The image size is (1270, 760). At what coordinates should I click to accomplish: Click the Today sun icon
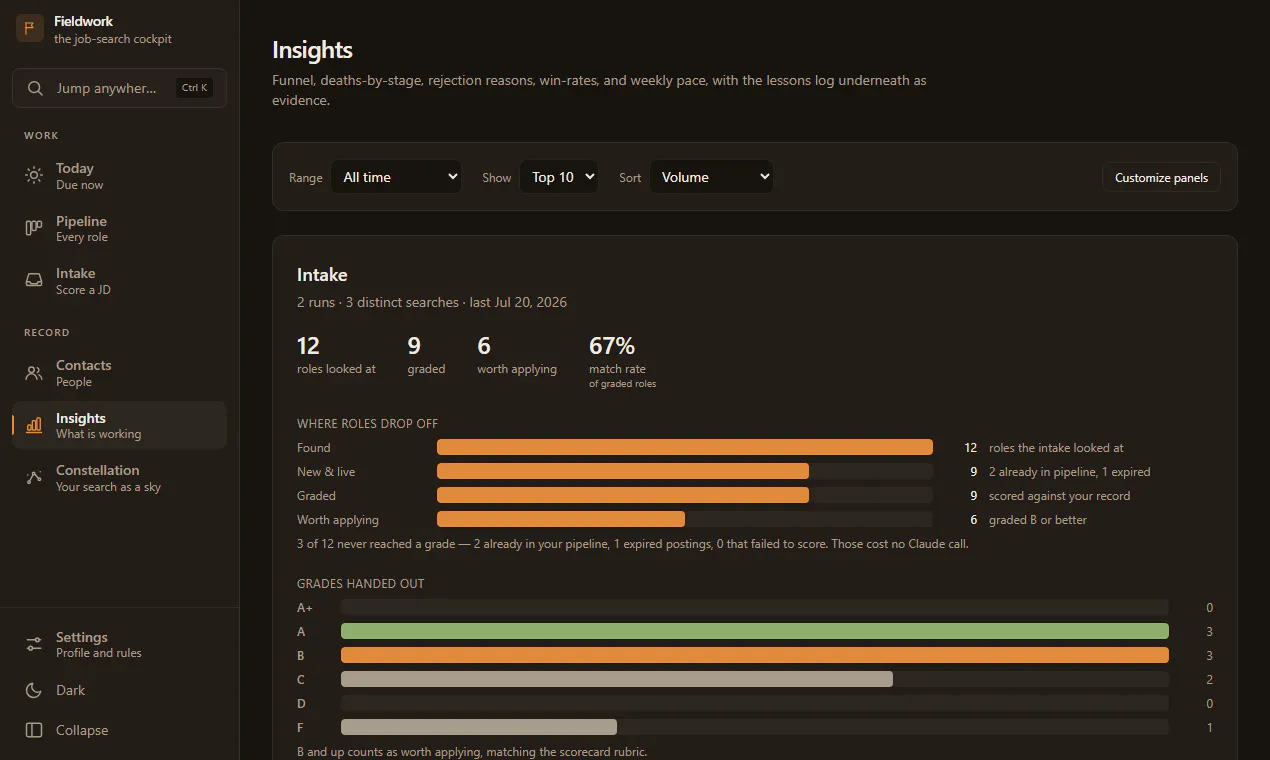tap(34, 176)
